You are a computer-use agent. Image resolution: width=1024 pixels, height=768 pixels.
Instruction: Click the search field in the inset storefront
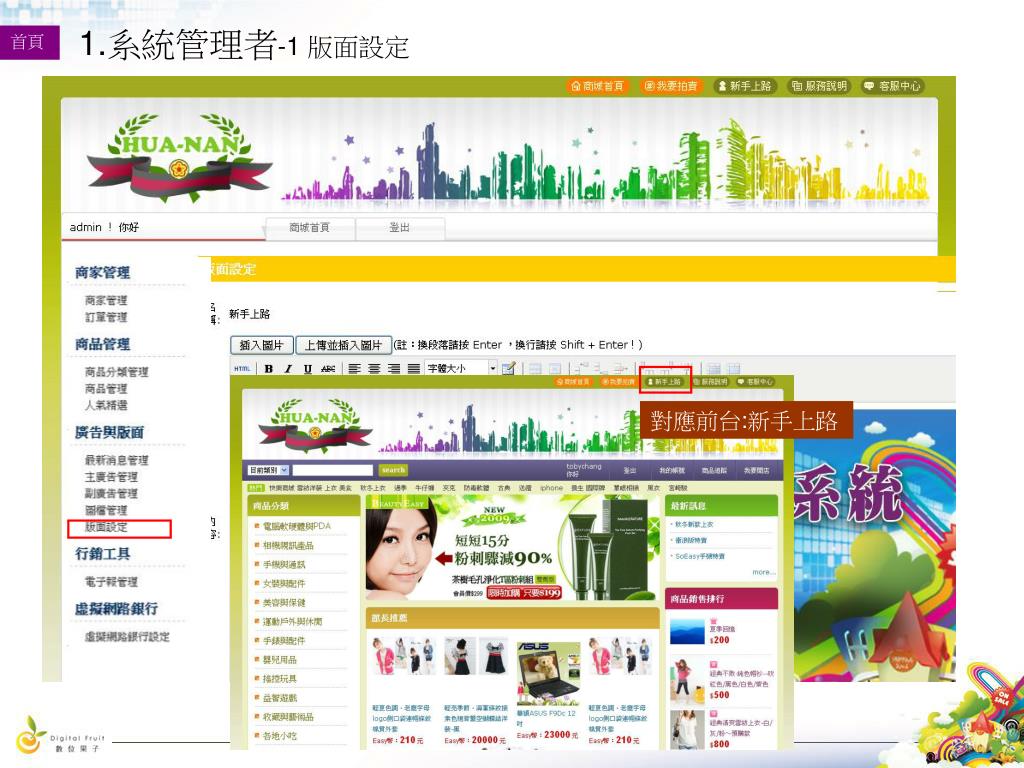click(332, 470)
